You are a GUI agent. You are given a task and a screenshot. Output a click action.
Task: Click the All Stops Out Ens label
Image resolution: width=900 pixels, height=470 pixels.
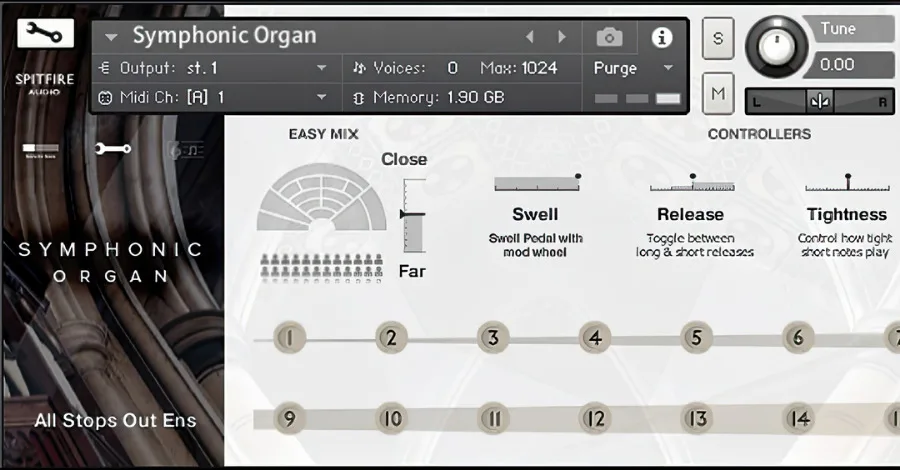tap(115, 421)
